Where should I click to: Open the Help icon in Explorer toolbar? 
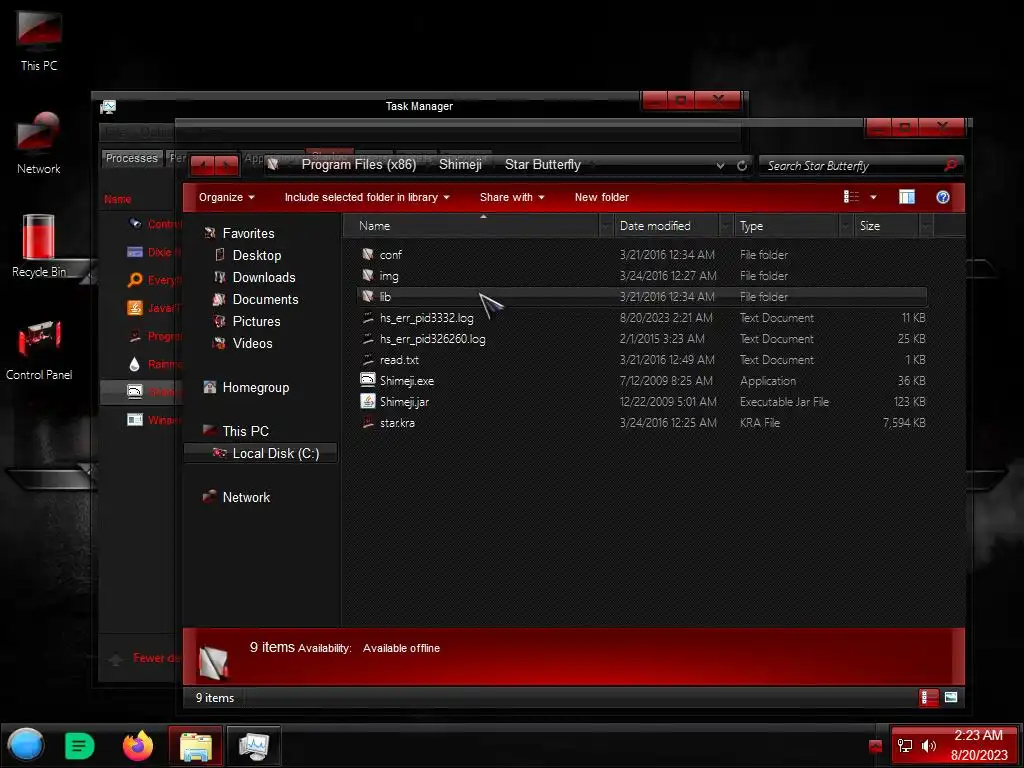click(x=942, y=197)
